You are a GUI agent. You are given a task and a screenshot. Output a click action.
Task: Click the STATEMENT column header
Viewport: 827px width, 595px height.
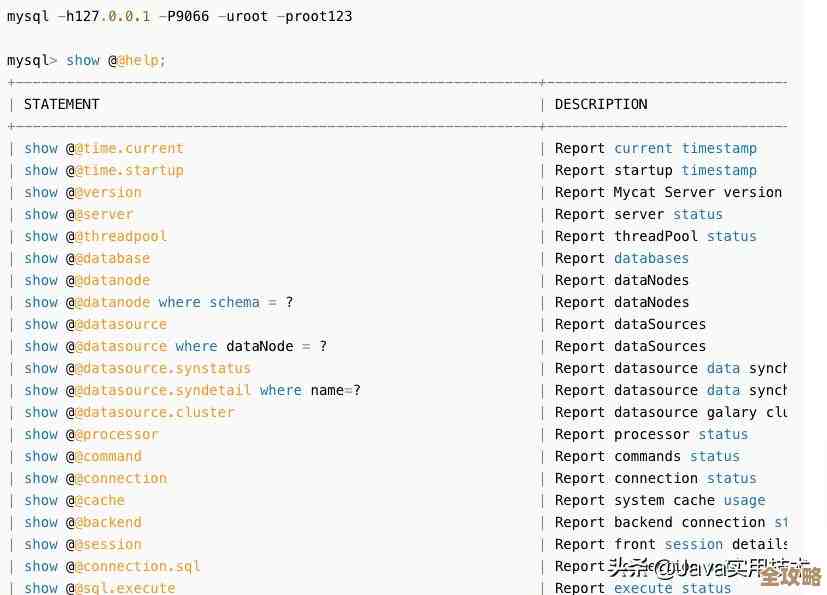62,104
